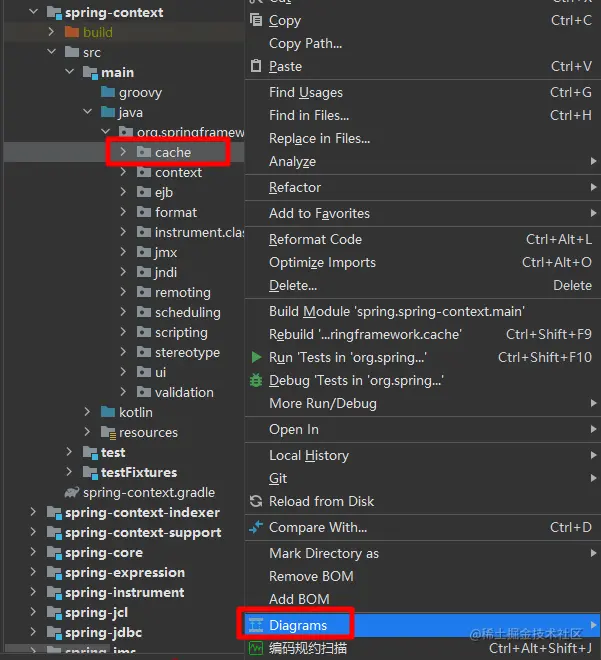Click the resources folder icon
The image size is (601, 660).
click(x=109, y=432)
